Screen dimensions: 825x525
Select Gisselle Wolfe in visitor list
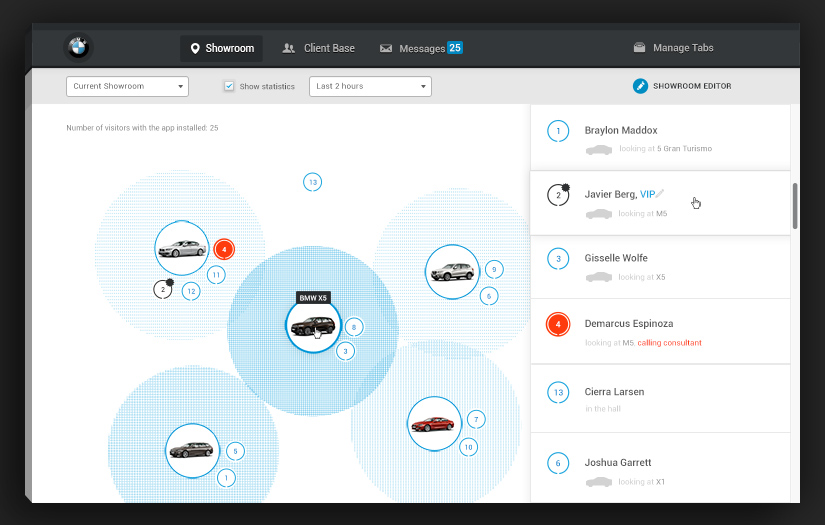660,267
